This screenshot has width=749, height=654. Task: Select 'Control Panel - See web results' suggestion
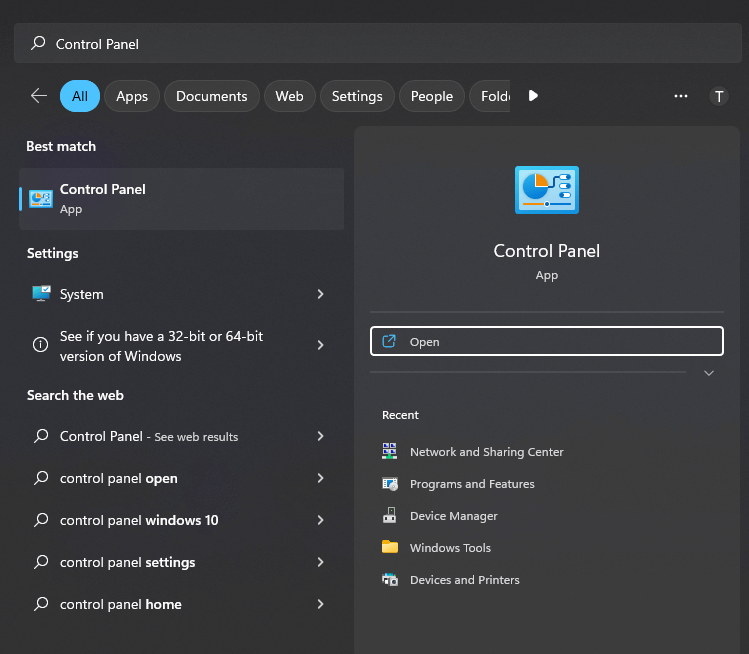click(x=182, y=436)
